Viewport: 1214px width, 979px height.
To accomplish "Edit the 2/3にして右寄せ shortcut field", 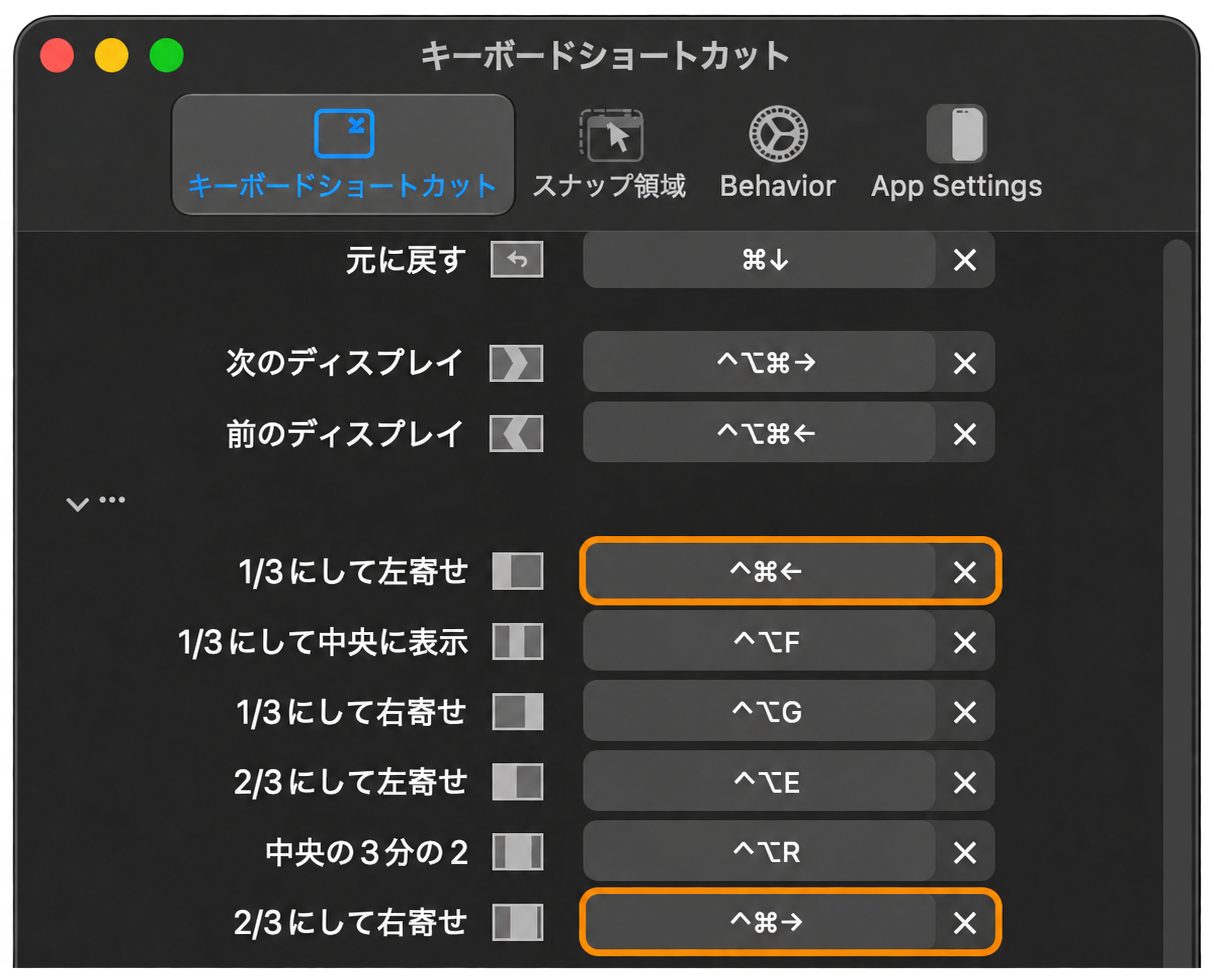I will tap(760, 922).
